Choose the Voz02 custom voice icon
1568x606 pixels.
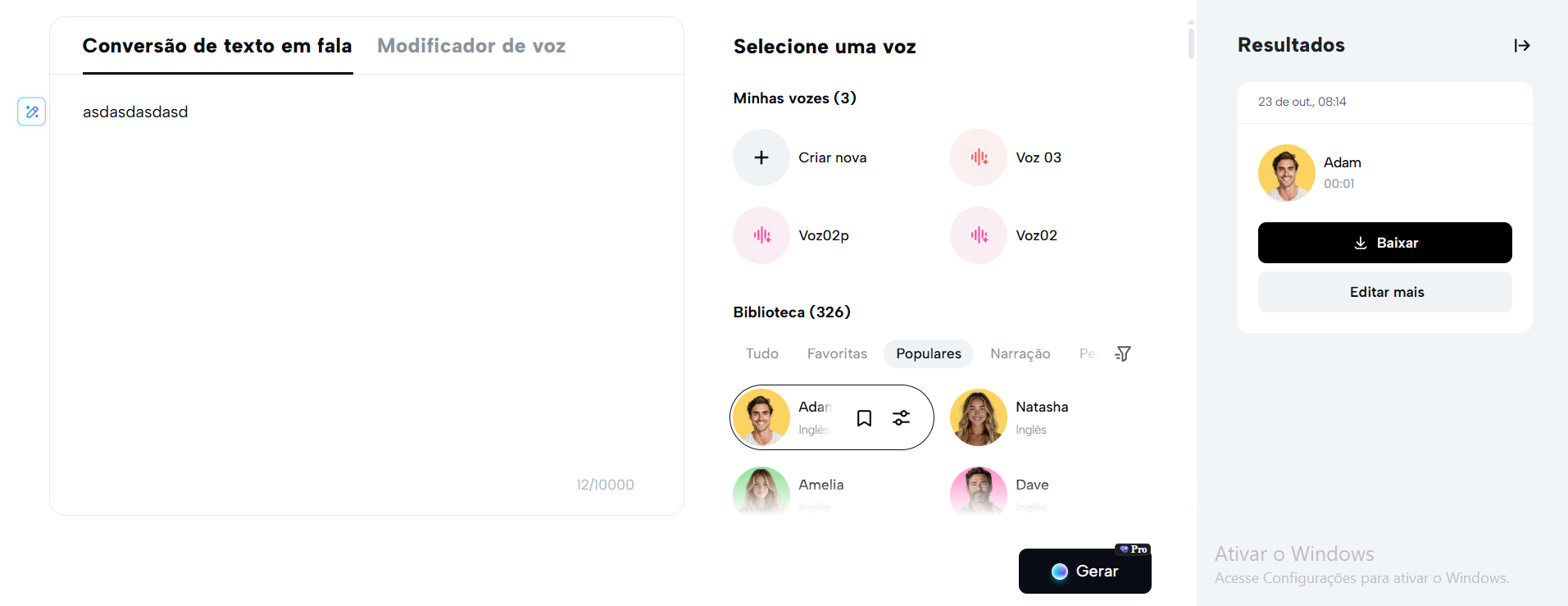coord(979,235)
